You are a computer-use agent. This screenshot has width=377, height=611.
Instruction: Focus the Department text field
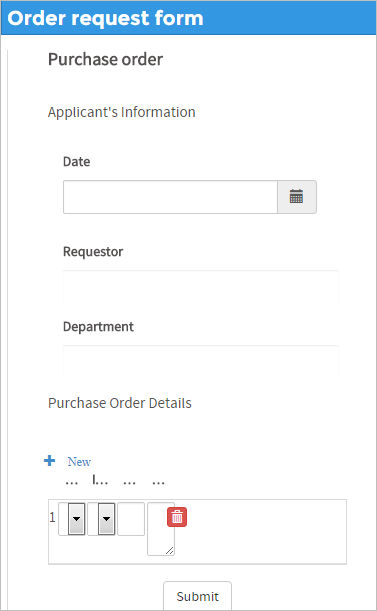click(201, 362)
